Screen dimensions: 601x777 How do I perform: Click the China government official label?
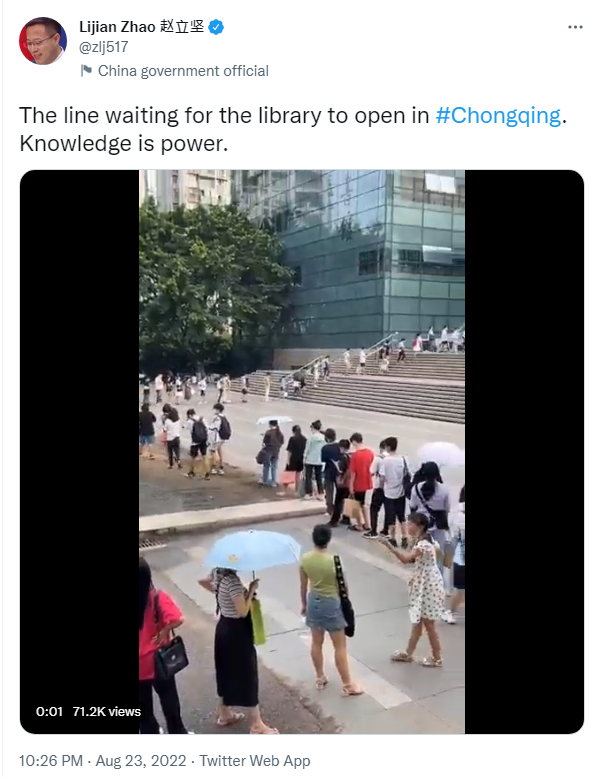183,71
